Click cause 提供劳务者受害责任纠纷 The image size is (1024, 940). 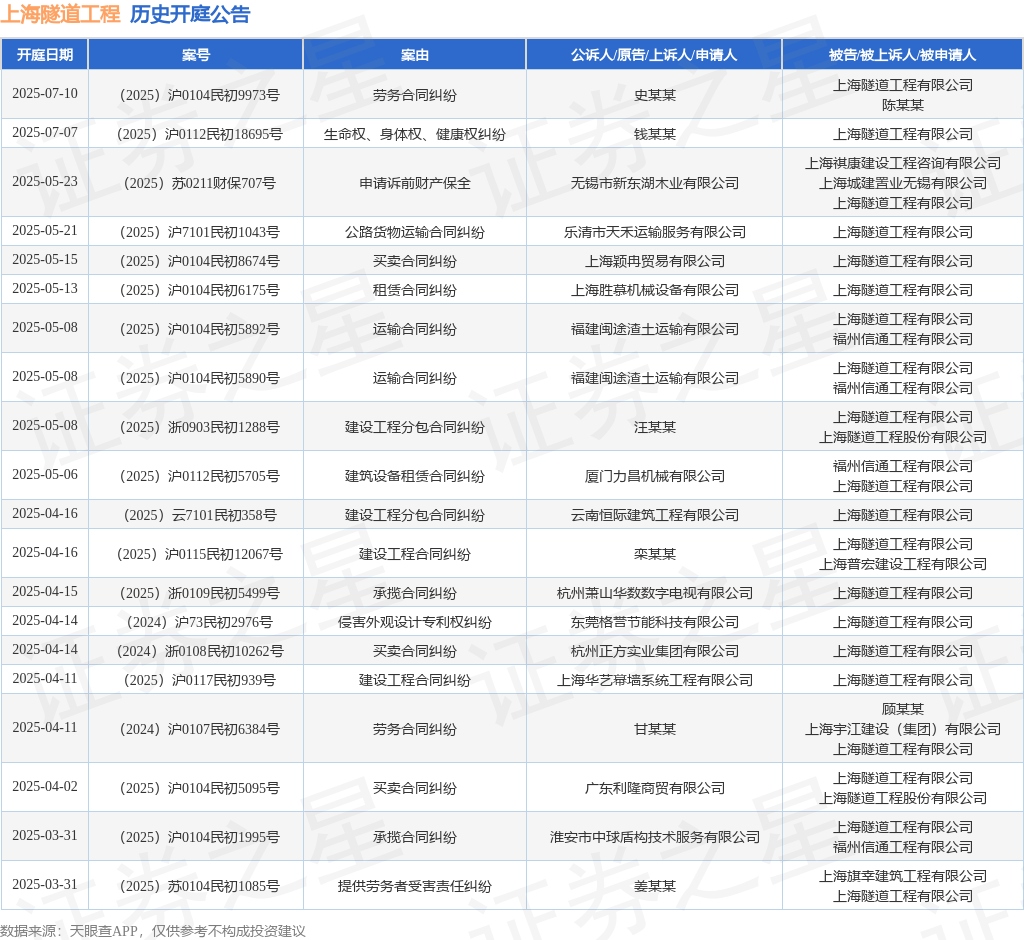tap(415, 886)
